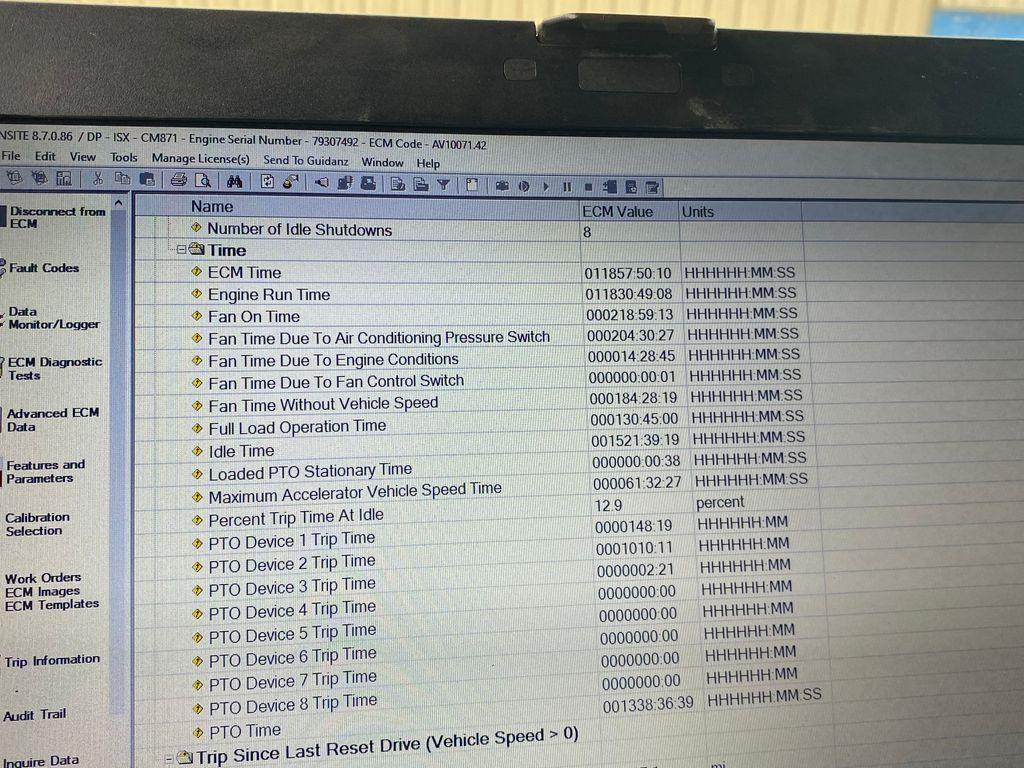The image size is (1024, 768).
Task: Collapse the Trip Since Last Reset Drive group
Action: click(169, 758)
